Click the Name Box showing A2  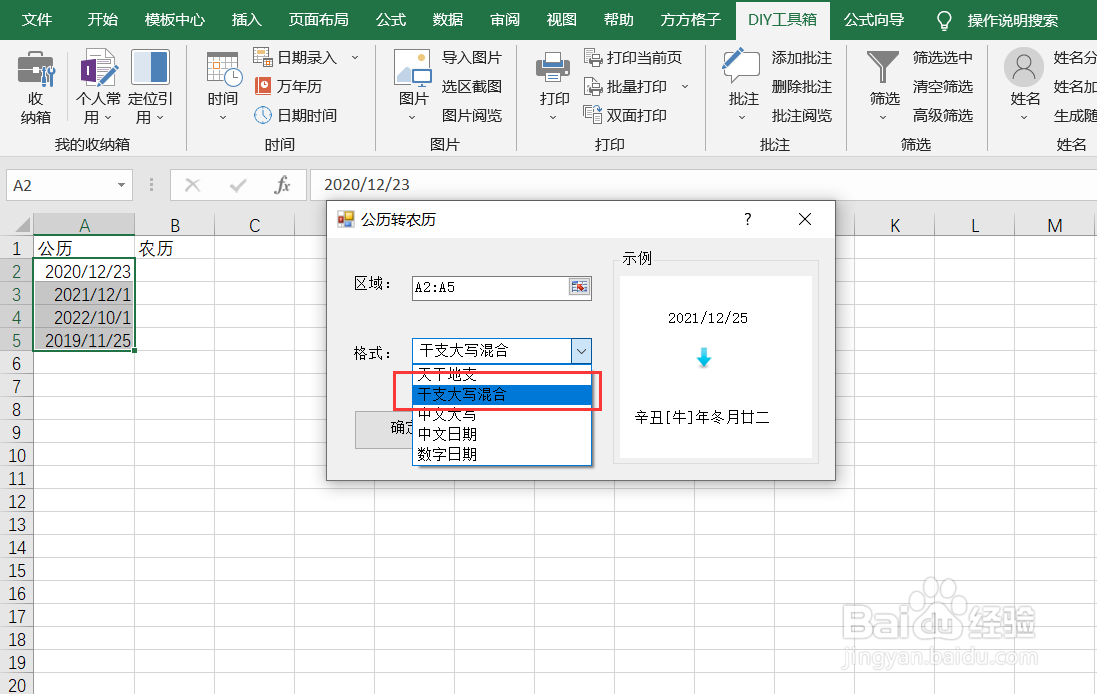[60, 185]
